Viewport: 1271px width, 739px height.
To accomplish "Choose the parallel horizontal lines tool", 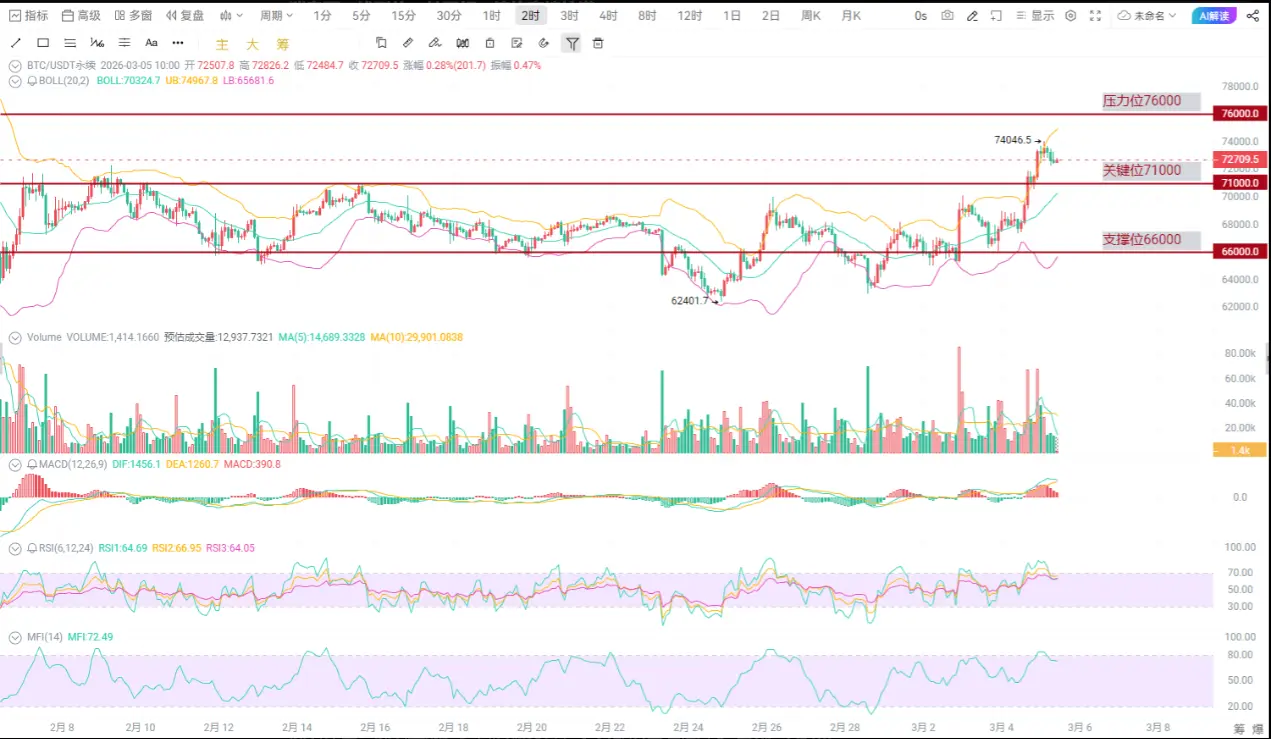I will point(70,43).
